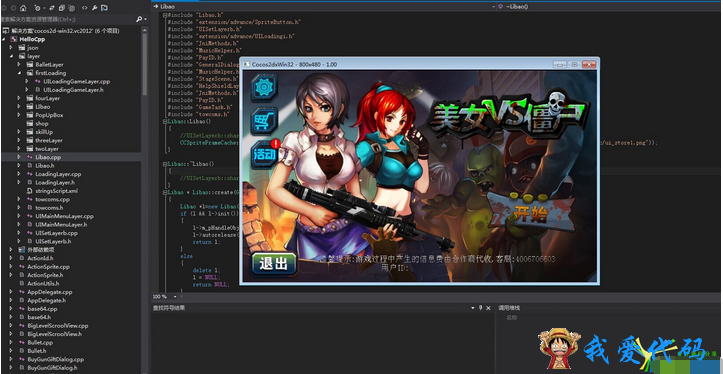Click the pending changes filter toolbar icon
Viewport: 723px width, 374px height.
(37, 8)
